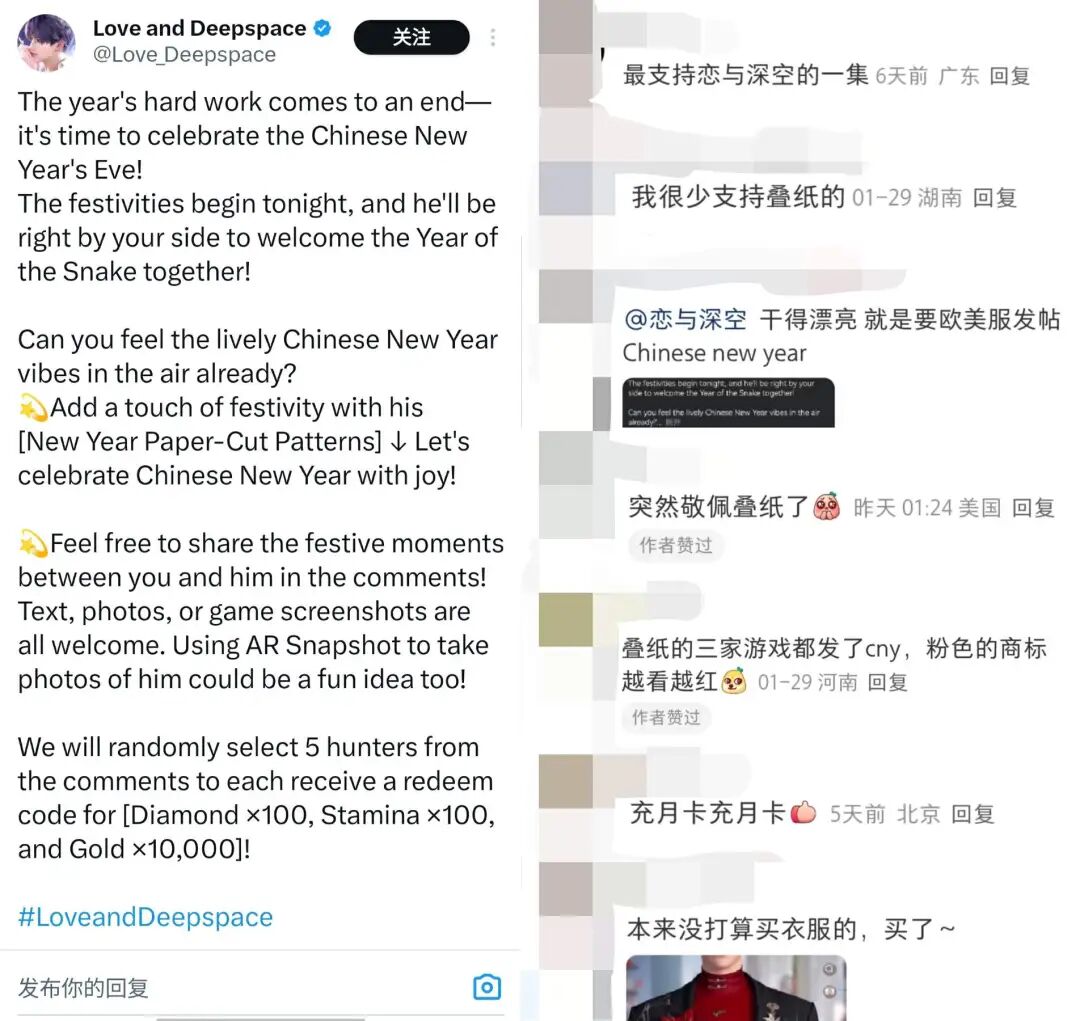Click the blue verified badge next to Love and Deepspace

tap(322, 28)
